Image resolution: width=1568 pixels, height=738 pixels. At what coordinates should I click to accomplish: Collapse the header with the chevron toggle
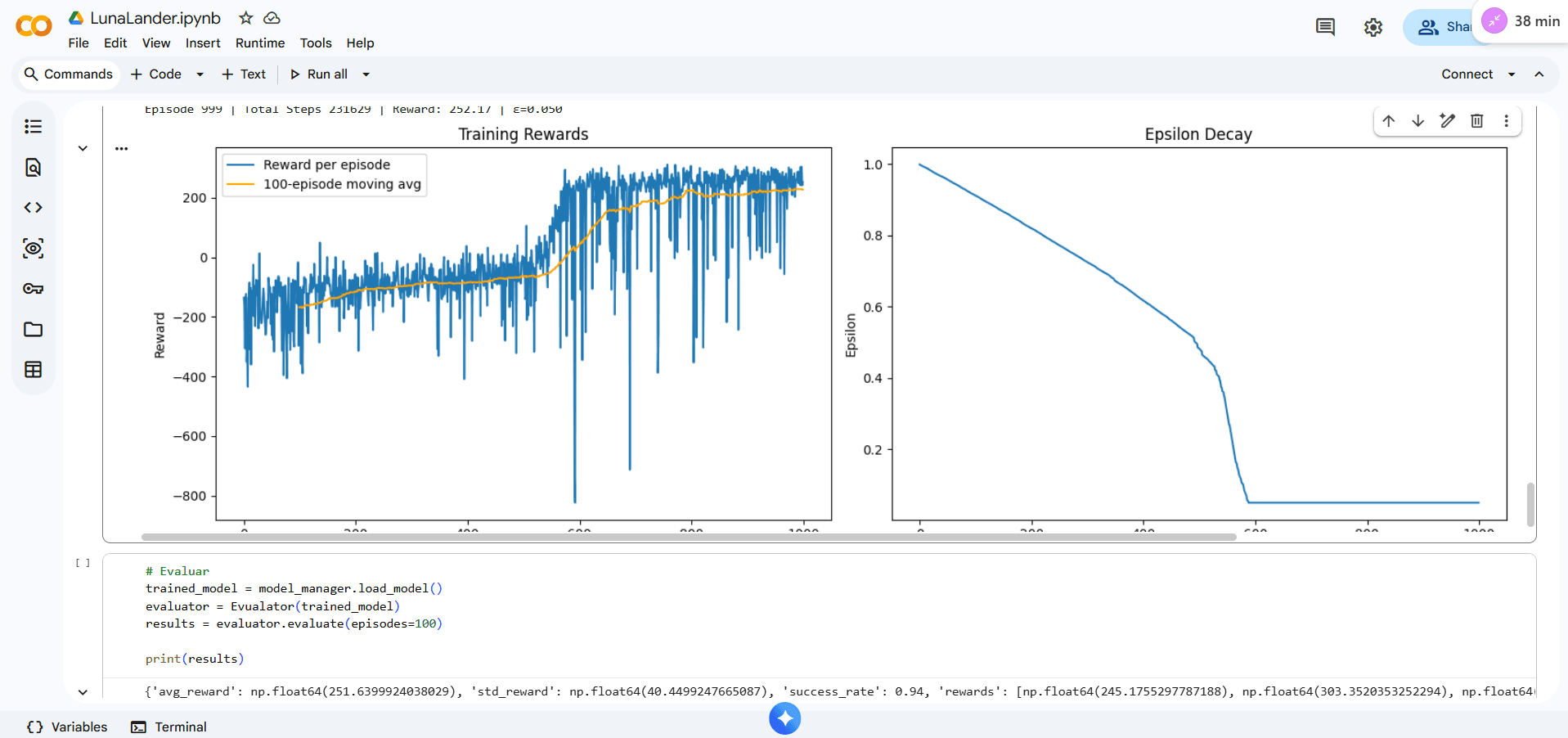[1539, 74]
